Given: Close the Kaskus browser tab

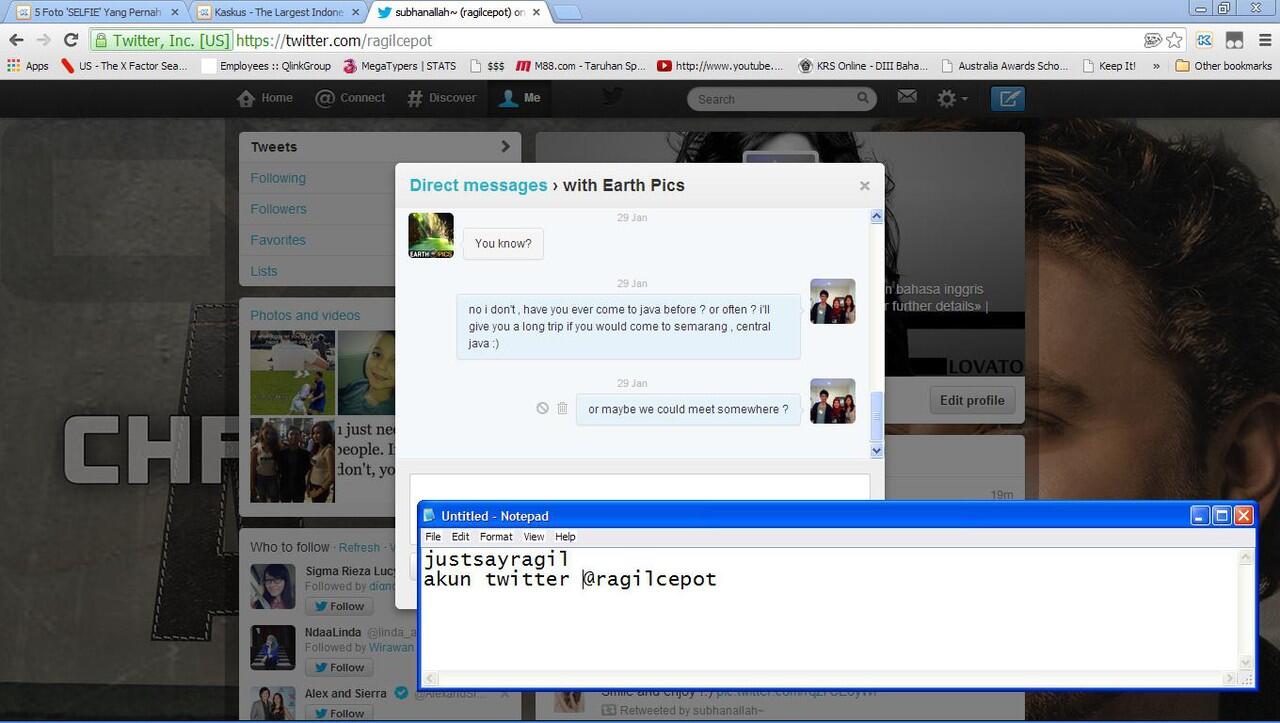Looking at the screenshot, I should 356,12.
